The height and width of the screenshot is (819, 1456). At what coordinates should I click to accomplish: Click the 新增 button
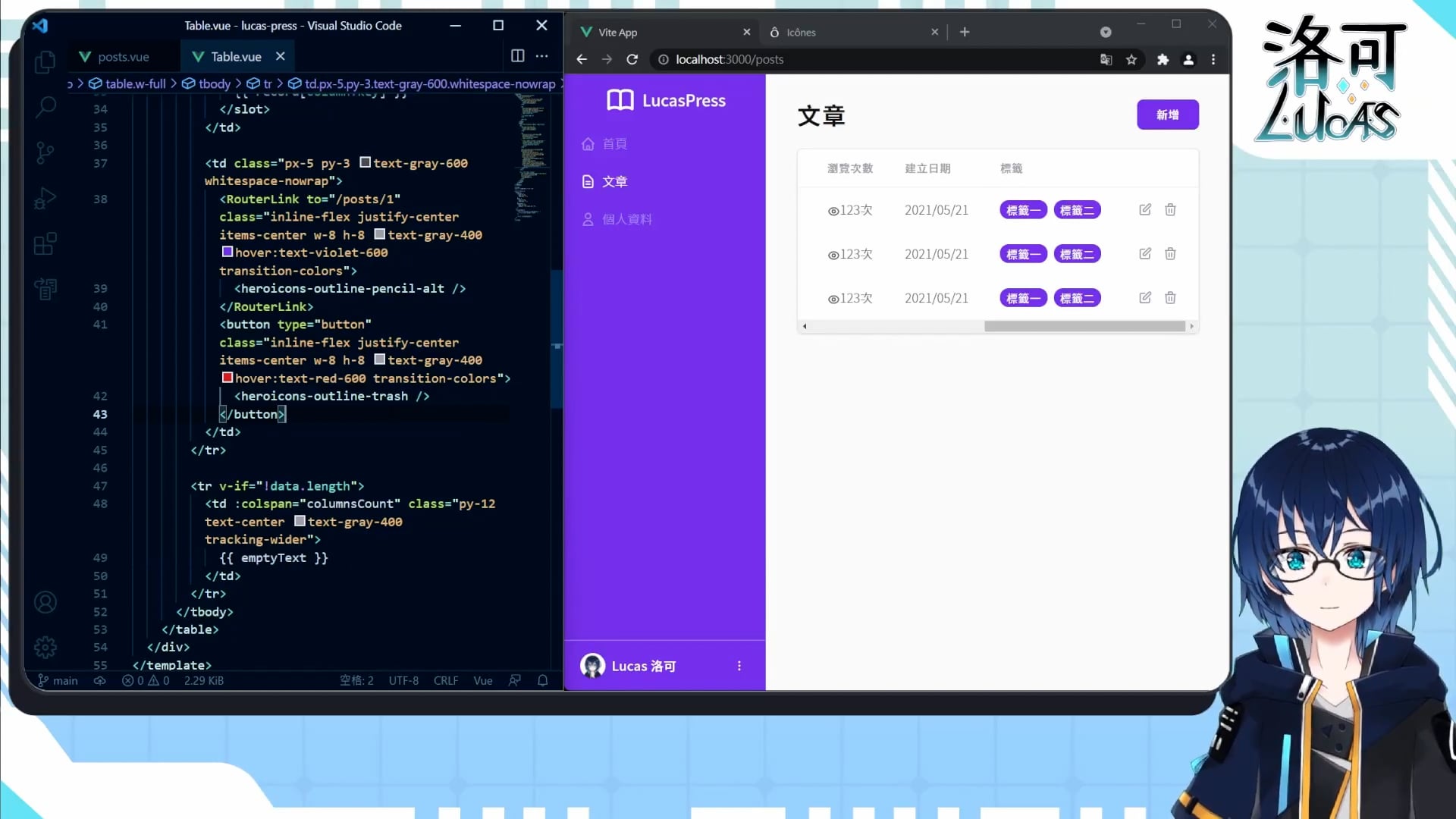[x=1167, y=115]
